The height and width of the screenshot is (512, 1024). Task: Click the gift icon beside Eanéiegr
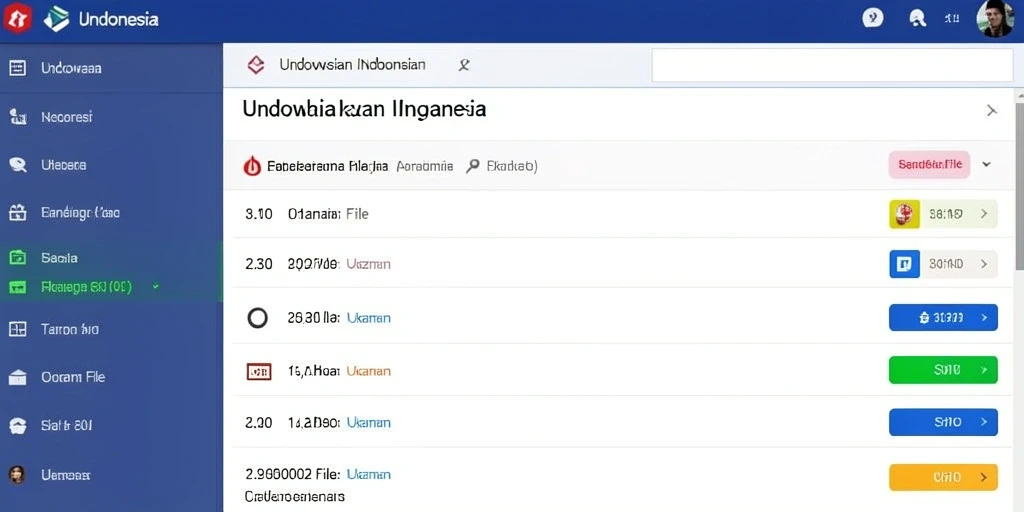18,212
